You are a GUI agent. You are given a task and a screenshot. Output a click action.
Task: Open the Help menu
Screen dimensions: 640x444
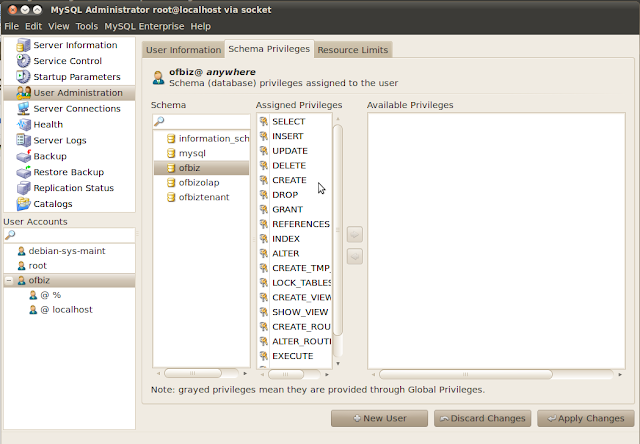(x=200, y=26)
